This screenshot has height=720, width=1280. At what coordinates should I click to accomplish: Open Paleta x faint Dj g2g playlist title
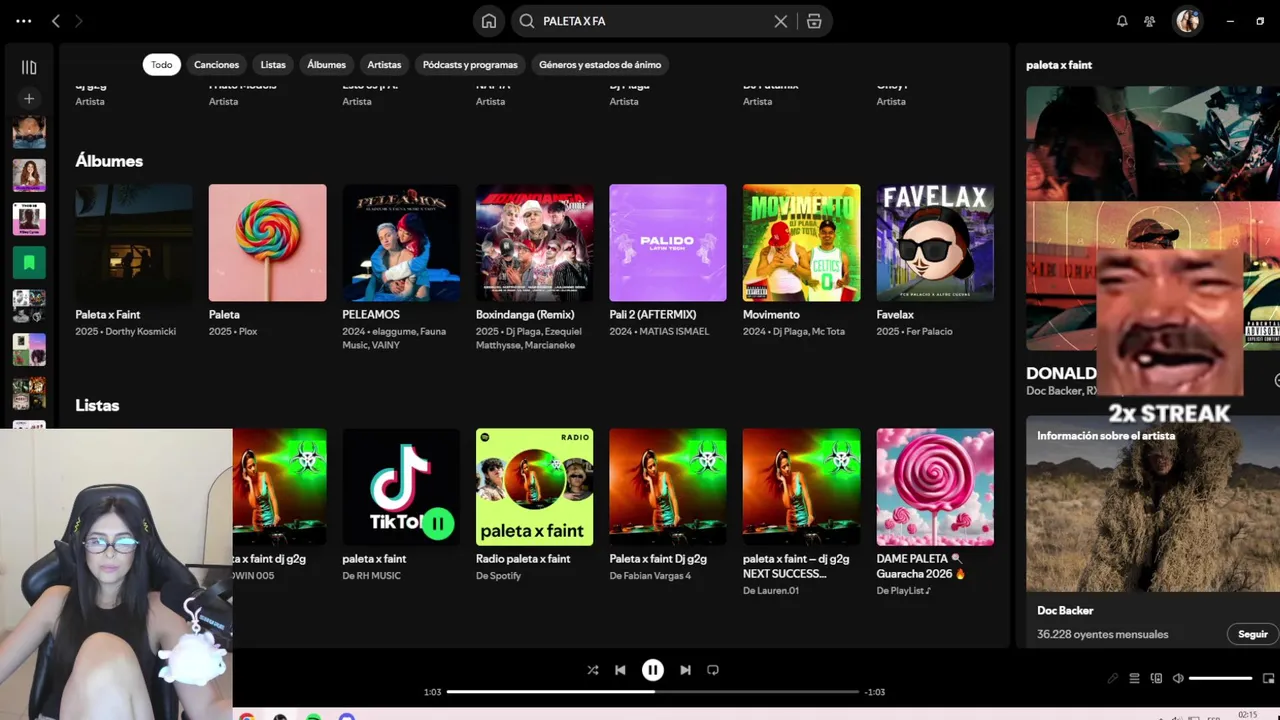658,559
